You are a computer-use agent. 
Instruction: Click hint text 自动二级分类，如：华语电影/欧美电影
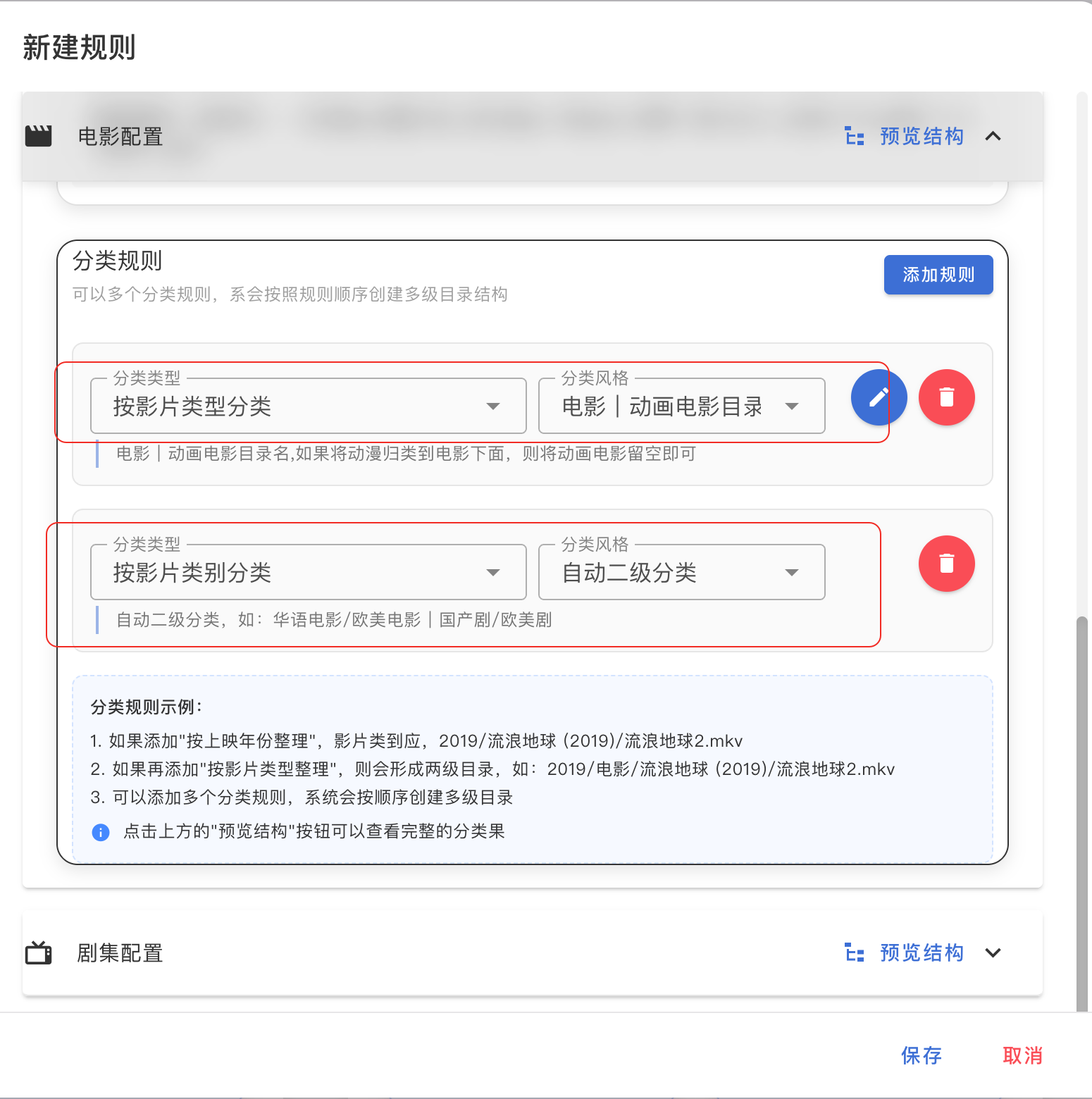point(334,620)
